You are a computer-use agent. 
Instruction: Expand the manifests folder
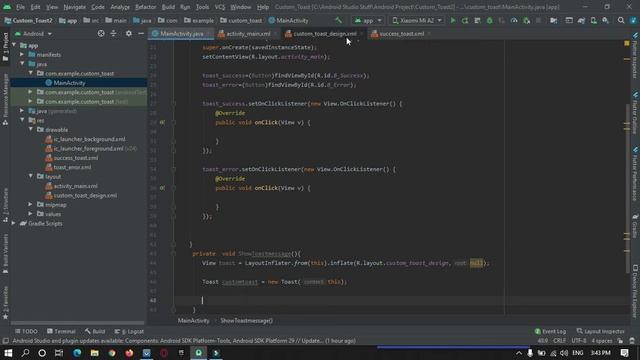point(22,55)
